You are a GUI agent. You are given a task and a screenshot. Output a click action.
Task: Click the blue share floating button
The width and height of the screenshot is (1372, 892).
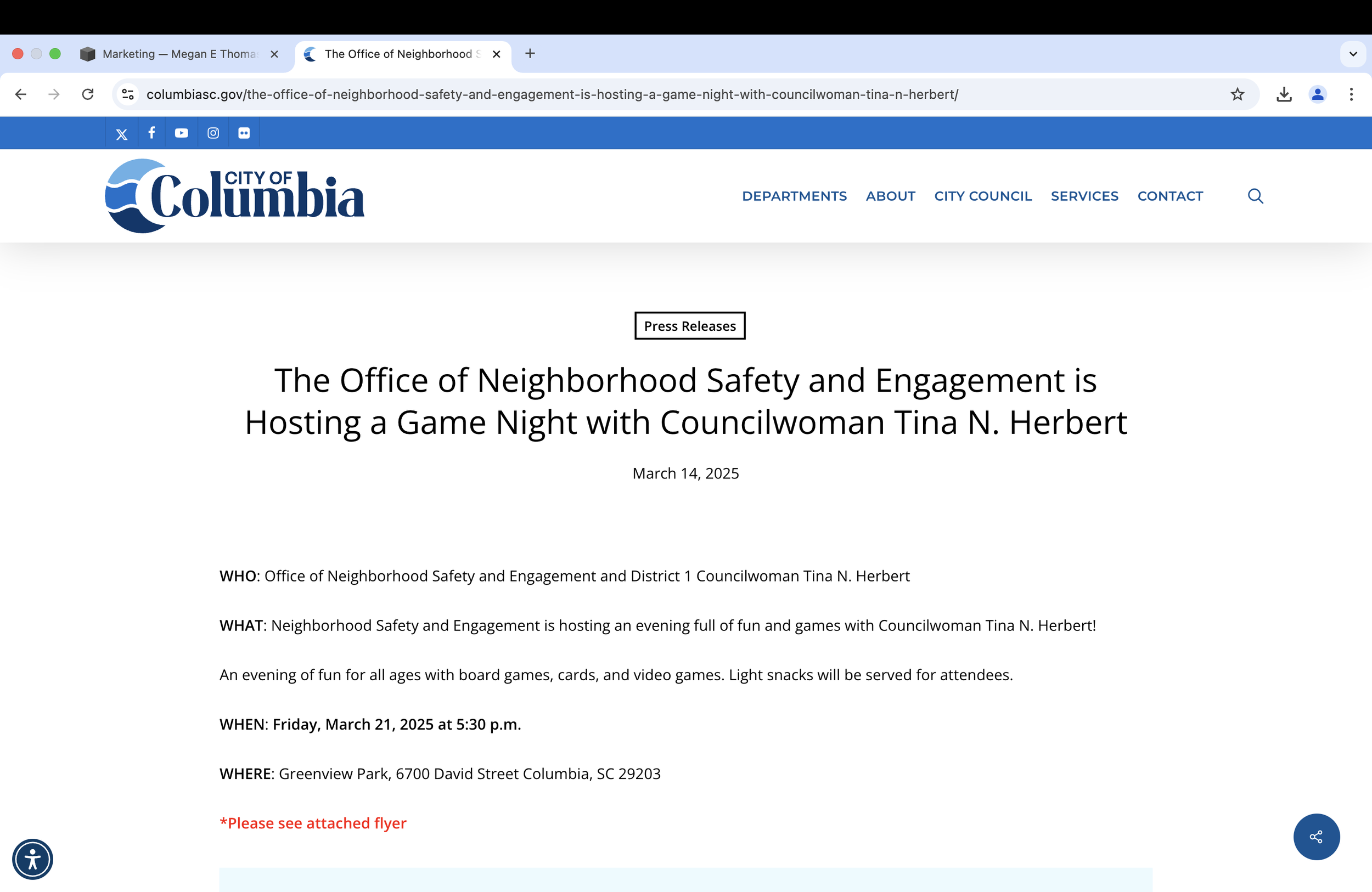point(1316,837)
